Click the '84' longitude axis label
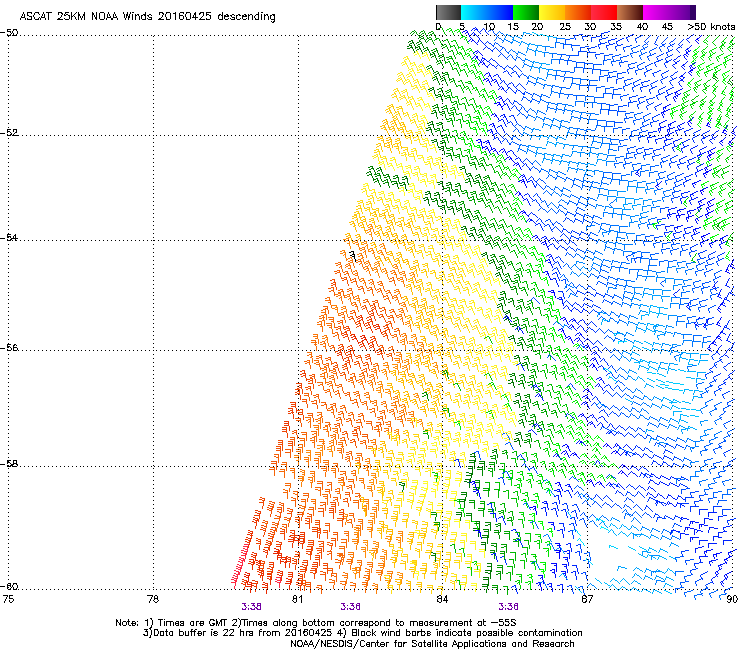The width and height of the screenshot is (740, 650). coord(442,599)
